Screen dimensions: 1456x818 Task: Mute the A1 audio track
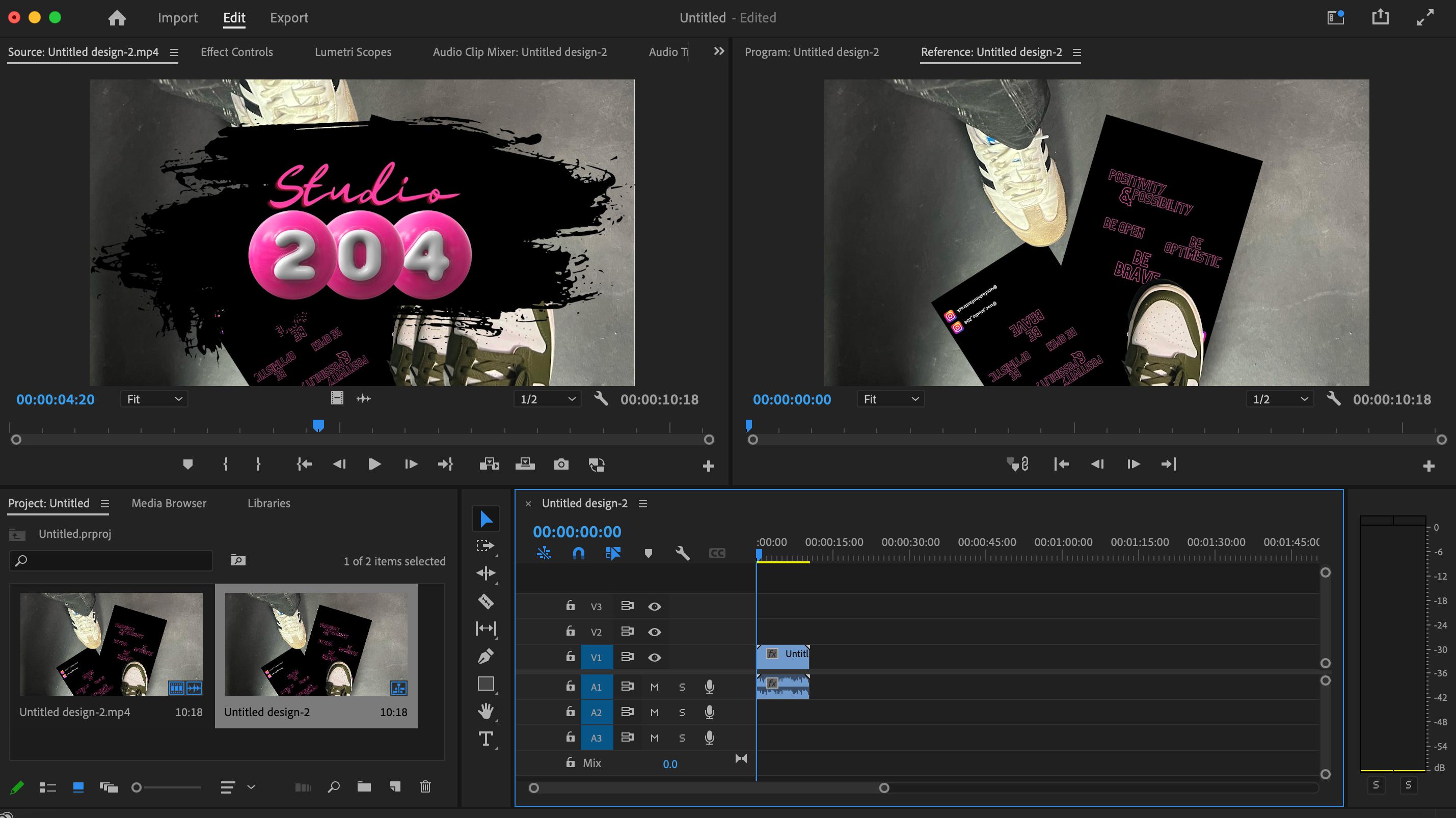(x=655, y=687)
